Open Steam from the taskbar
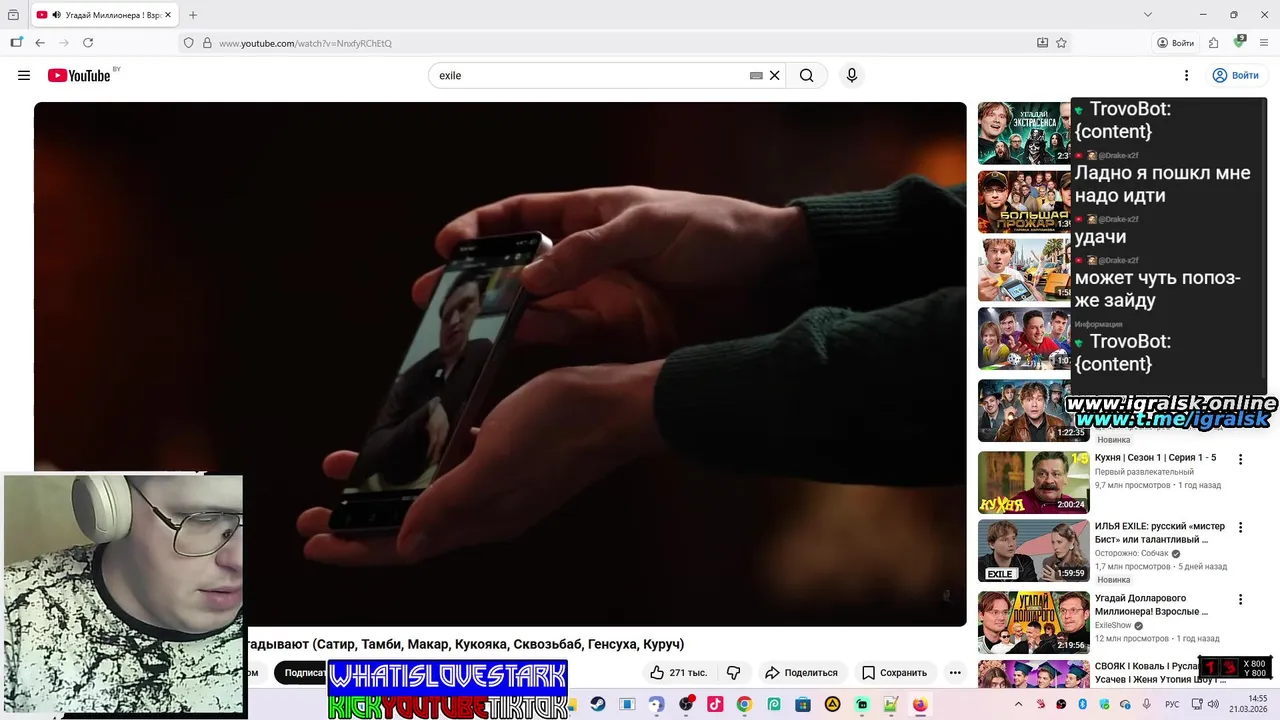The width and height of the screenshot is (1280, 720). pyautogui.click(x=598, y=704)
